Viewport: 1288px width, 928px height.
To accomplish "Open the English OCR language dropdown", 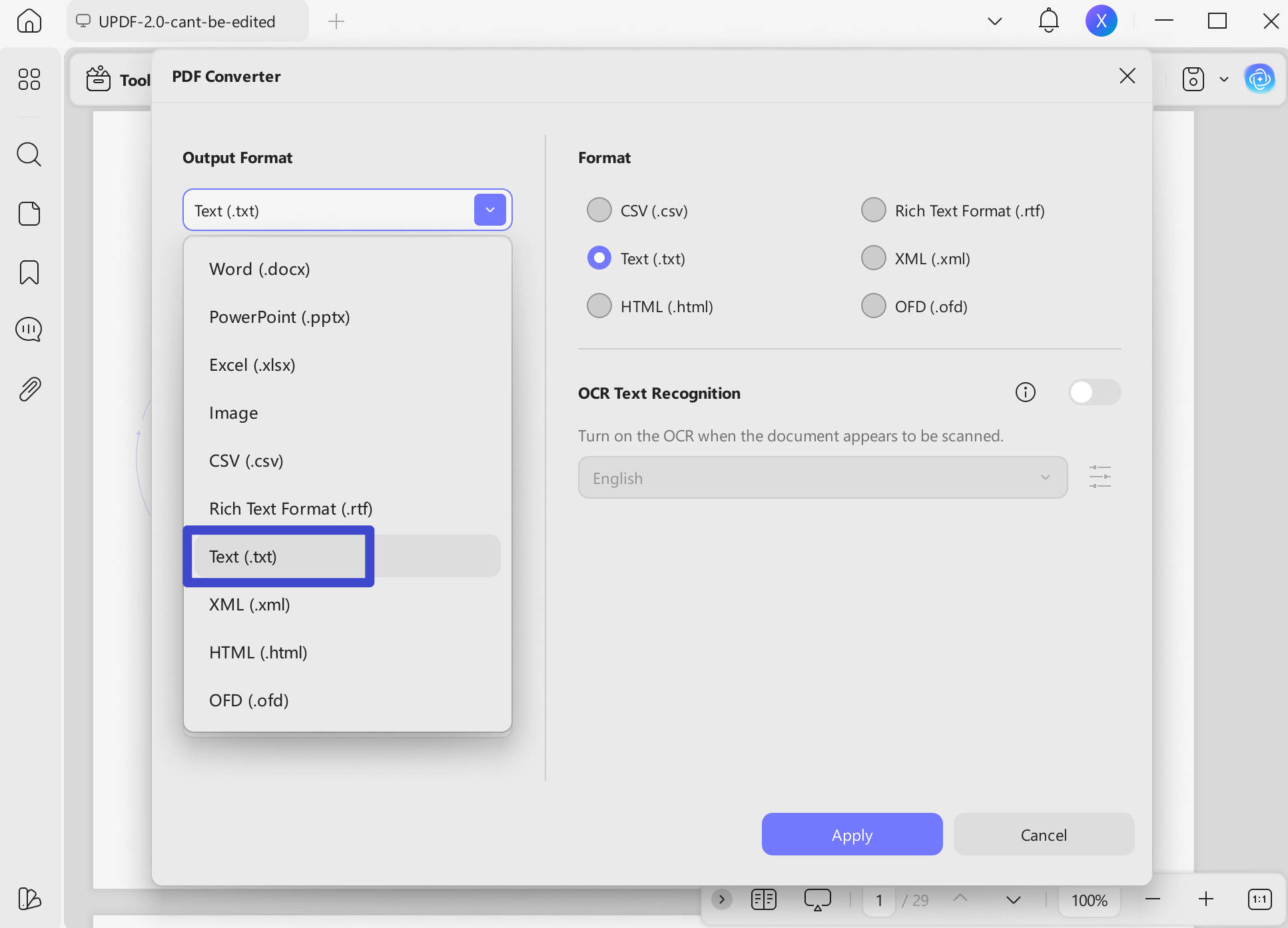I will [x=823, y=477].
